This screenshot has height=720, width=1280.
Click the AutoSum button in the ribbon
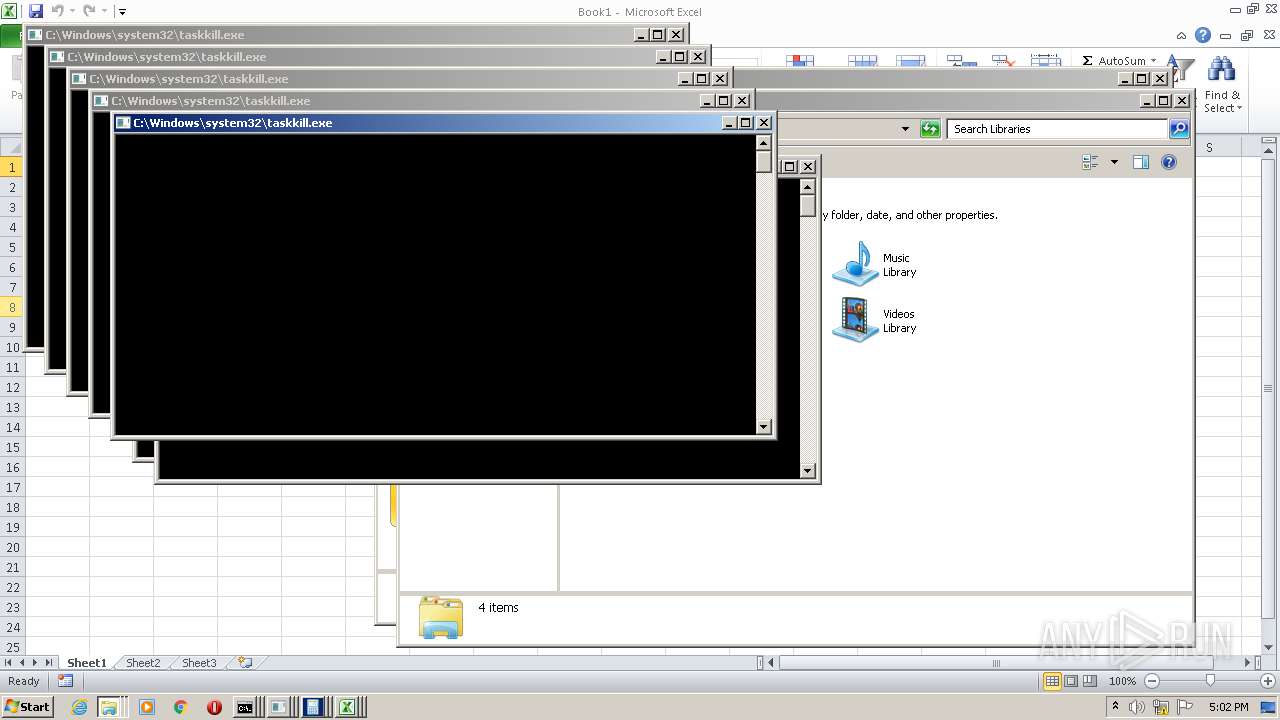[x=1114, y=61]
